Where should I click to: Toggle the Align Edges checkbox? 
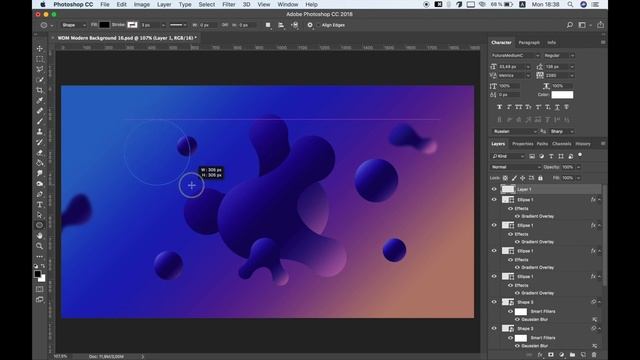click(x=318, y=25)
